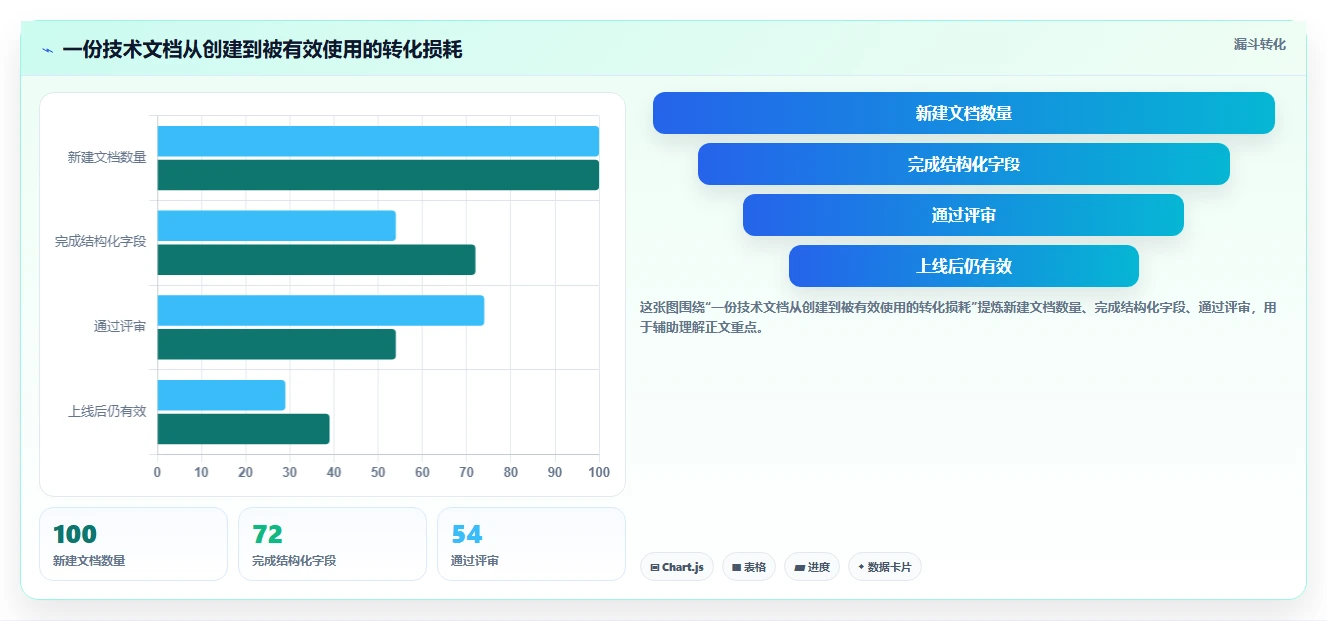This screenshot has width=1327, height=621.
Task: Click the dark teal bar for 上线后仍有效
Action: (243, 429)
